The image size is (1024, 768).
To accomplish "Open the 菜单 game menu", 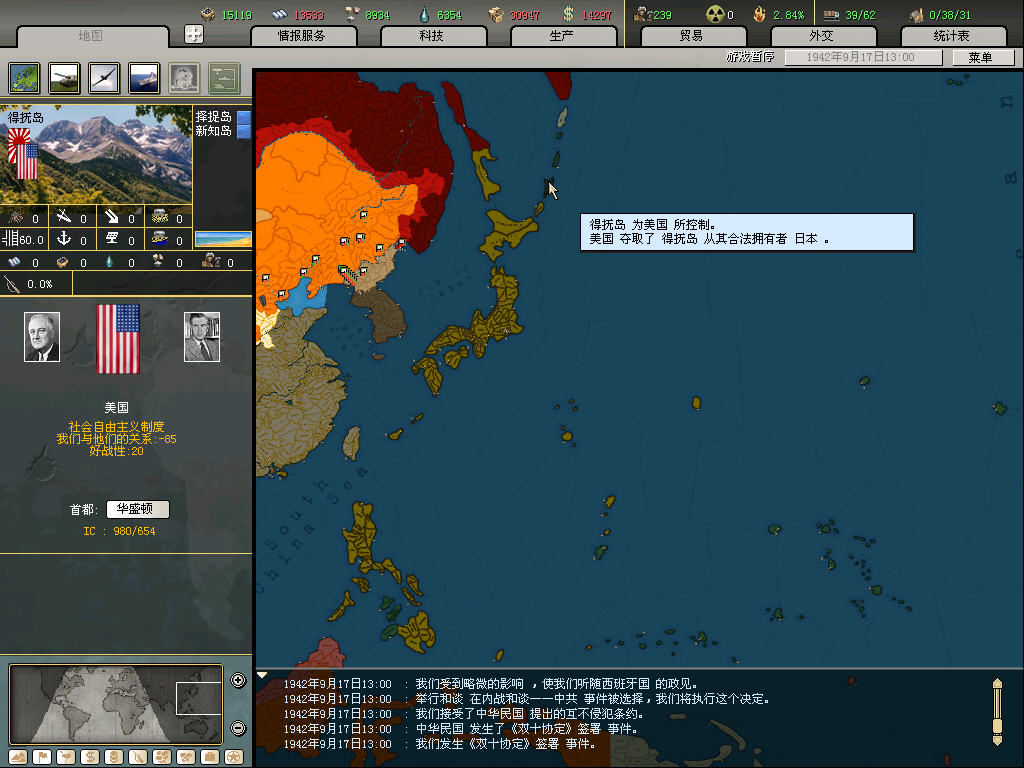I will (x=979, y=57).
